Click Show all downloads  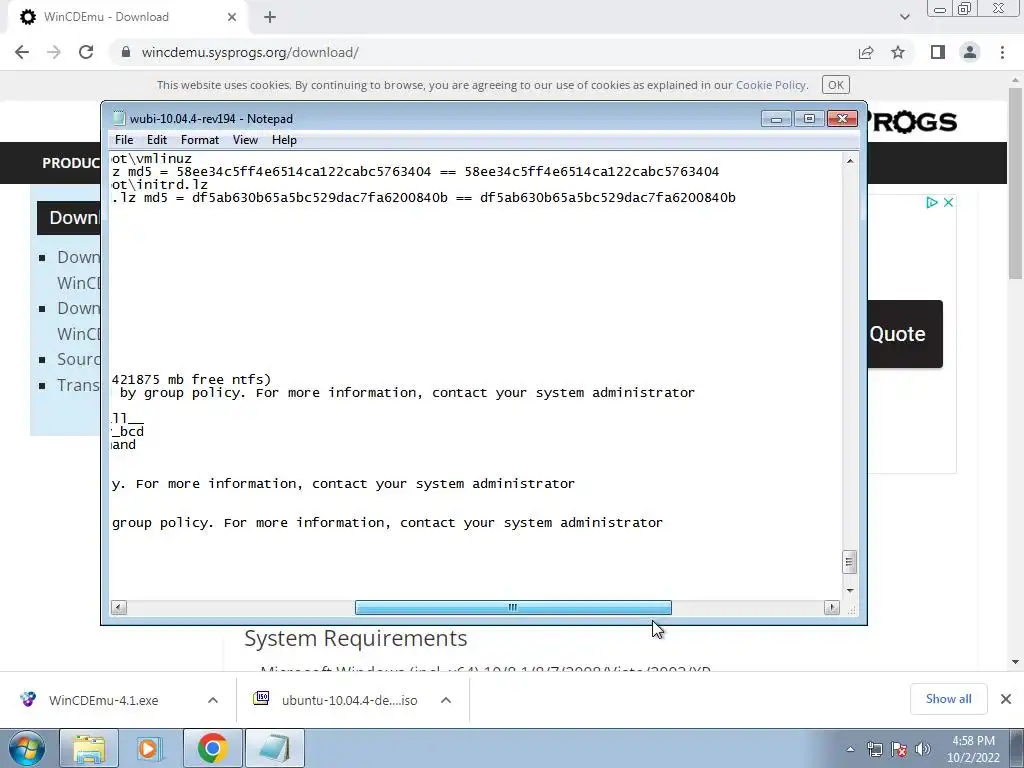tap(948, 699)
